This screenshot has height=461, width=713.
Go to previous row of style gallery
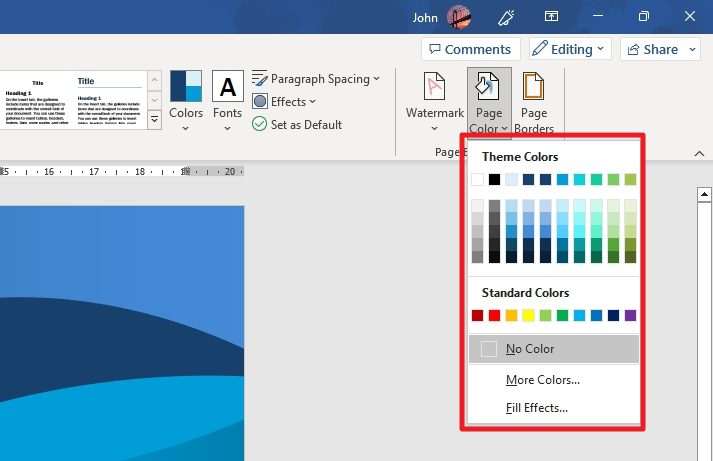click(155, 80)
